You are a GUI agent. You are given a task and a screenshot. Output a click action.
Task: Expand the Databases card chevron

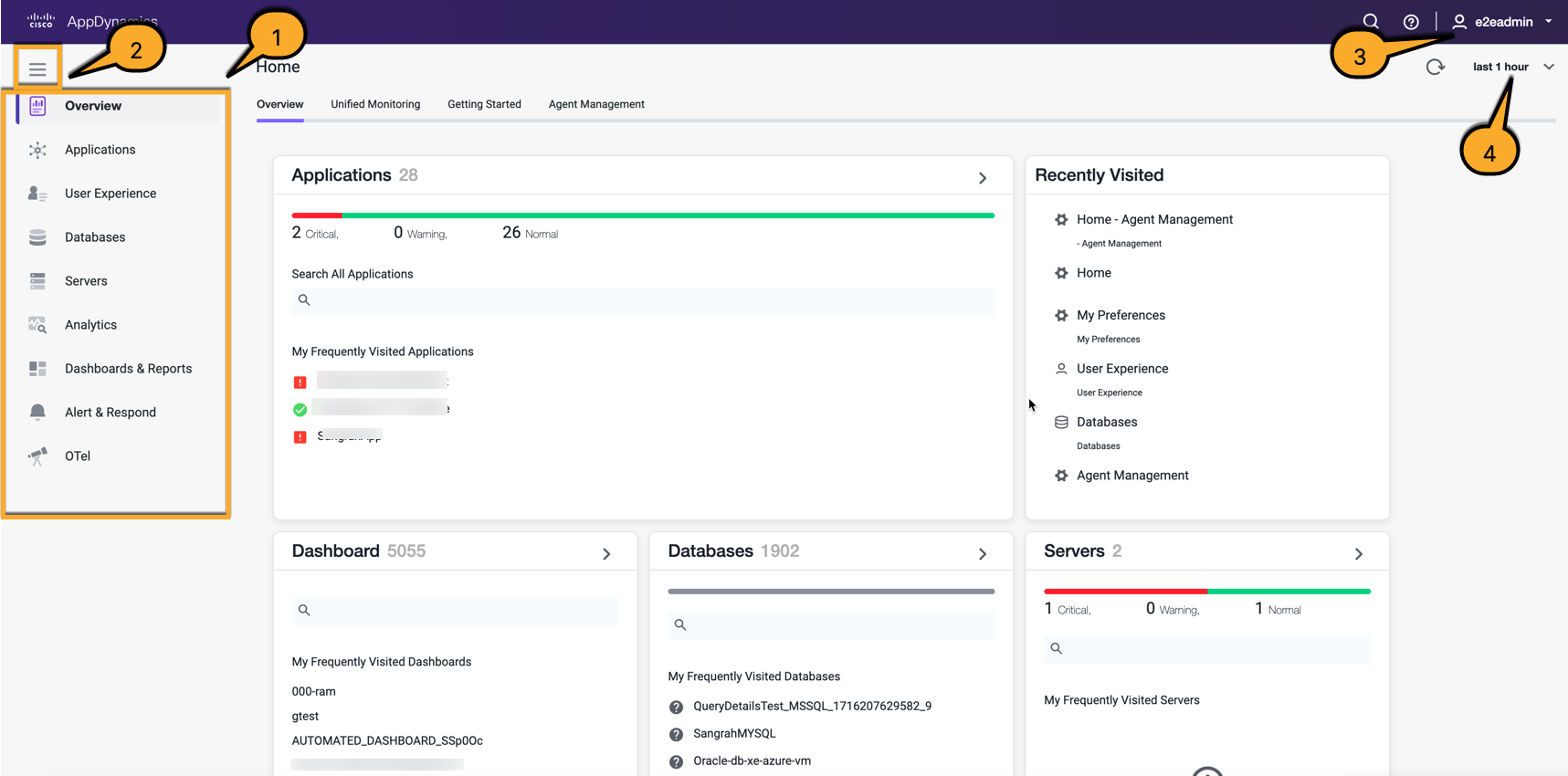(983, 554)
